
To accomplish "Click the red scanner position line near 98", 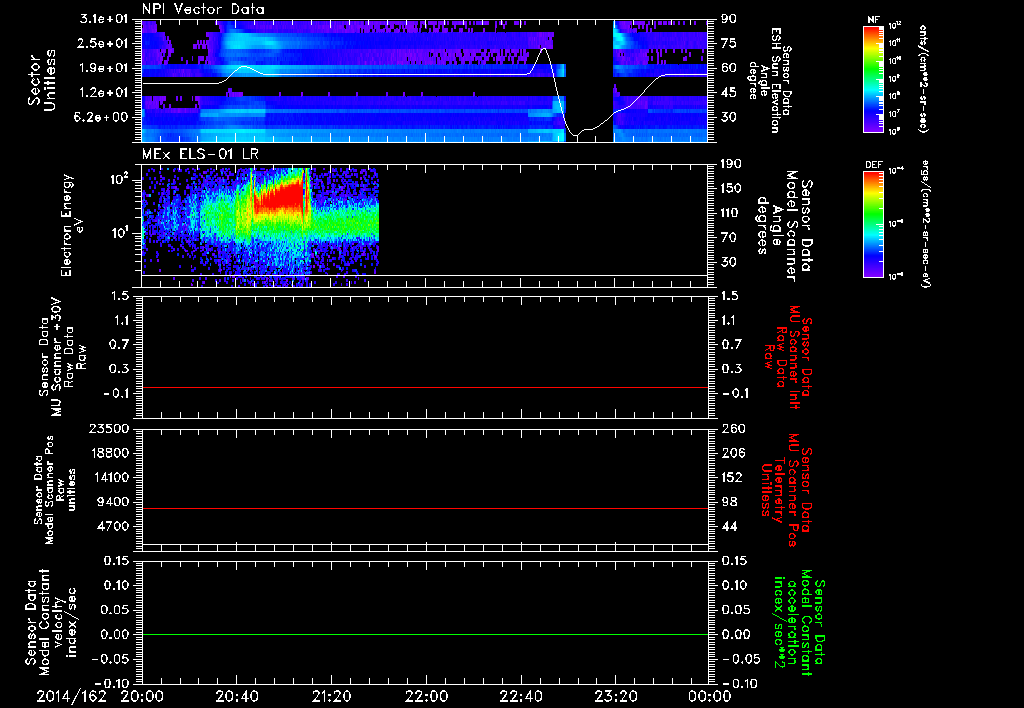I will tap(425, 508).
